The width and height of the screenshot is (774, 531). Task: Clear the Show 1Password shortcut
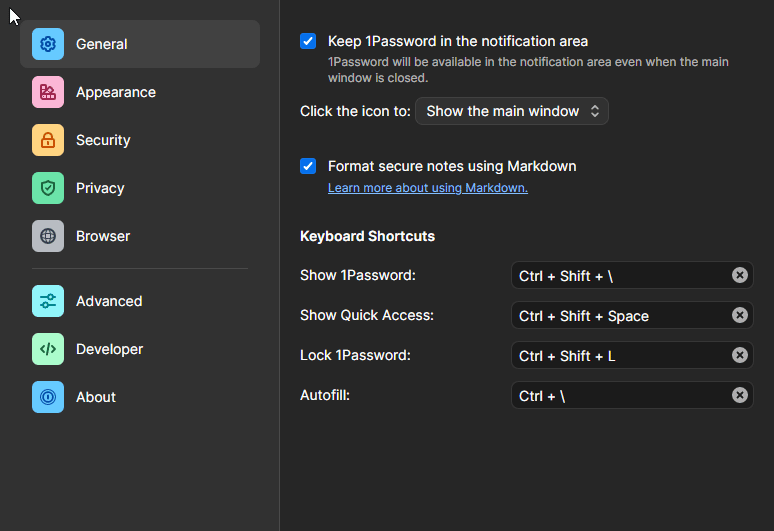point(739,275)
